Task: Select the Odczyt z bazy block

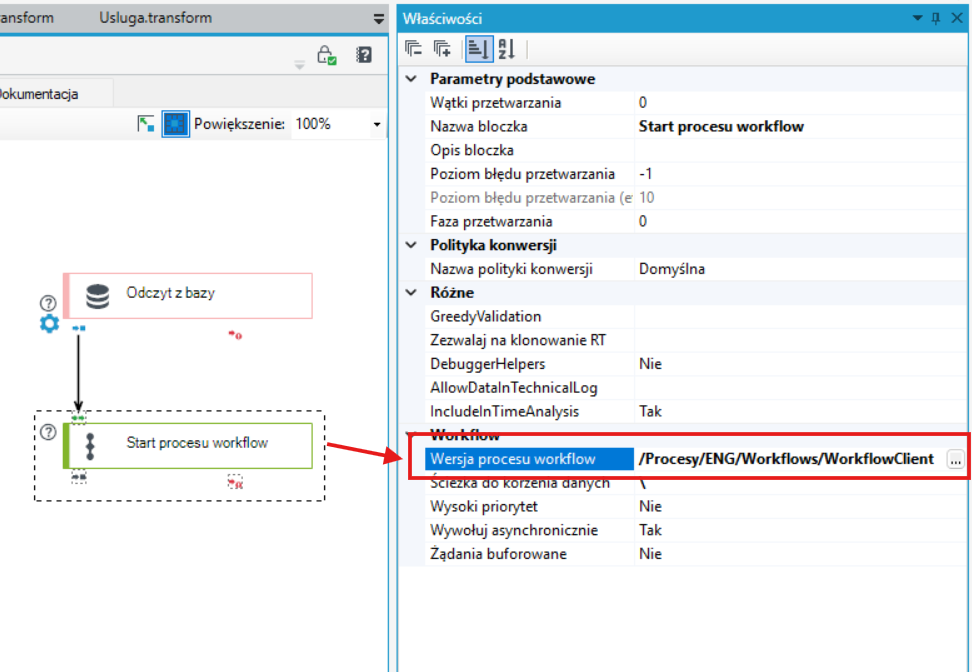Action: pos(188,296)
